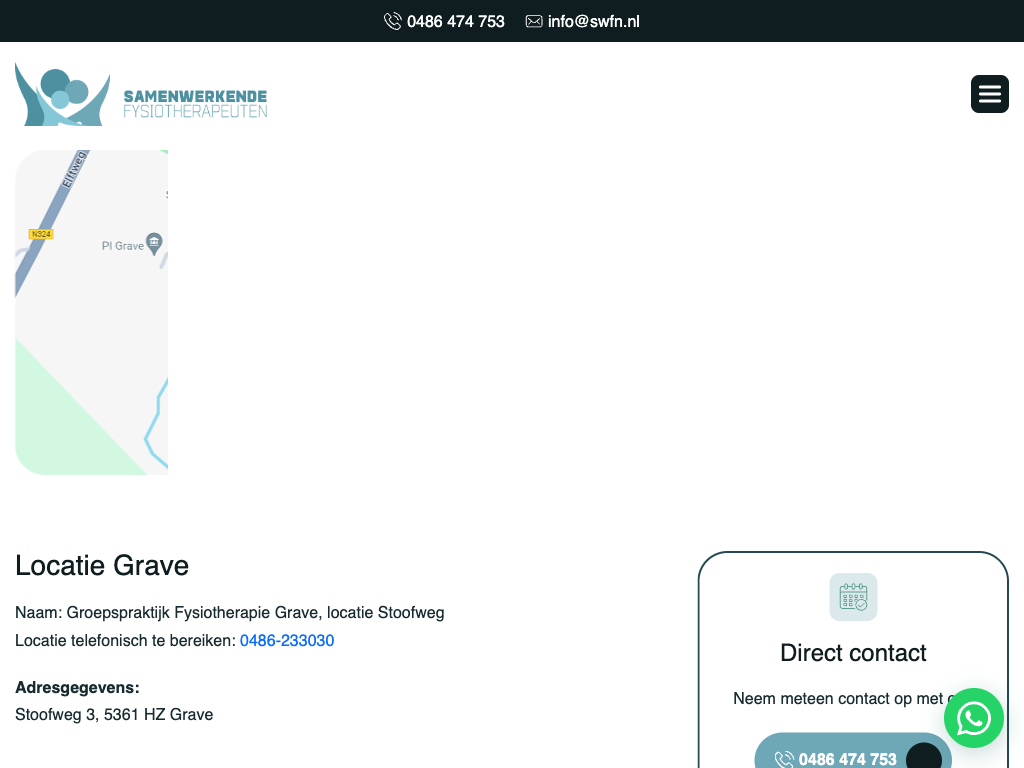
Task: Click the N324 road sign on map
Action: 40,234
